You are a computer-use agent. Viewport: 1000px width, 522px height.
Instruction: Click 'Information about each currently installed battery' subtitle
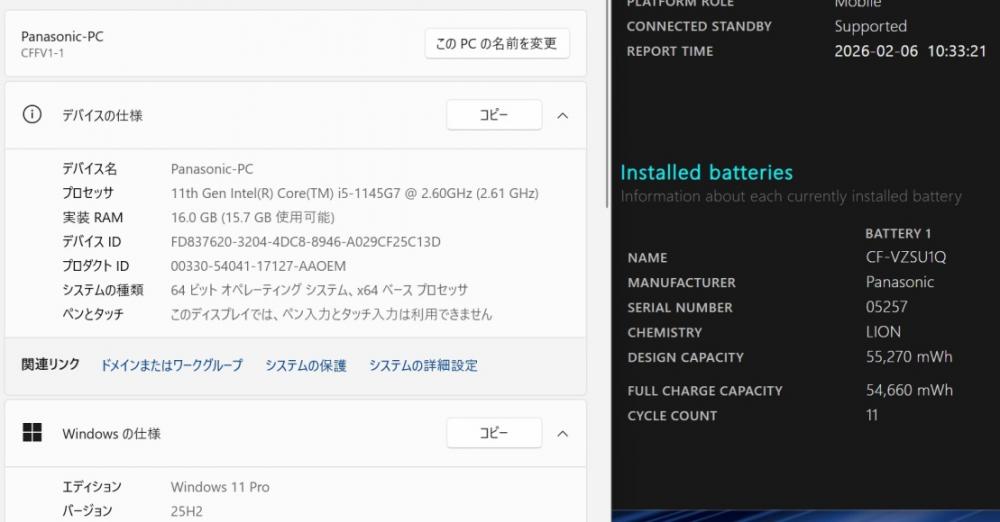coord(791,197)
